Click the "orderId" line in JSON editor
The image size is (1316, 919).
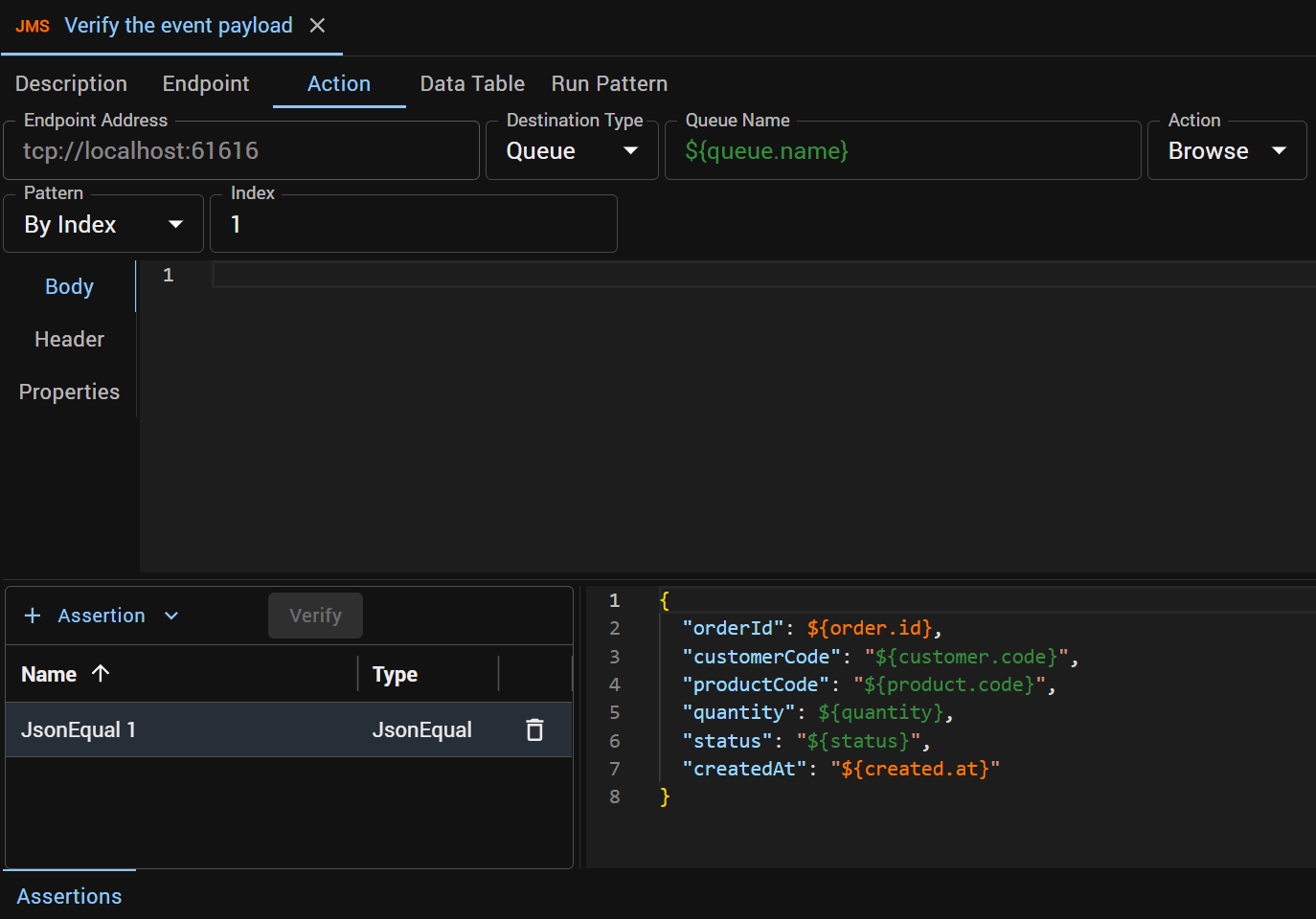click(812, 628)
